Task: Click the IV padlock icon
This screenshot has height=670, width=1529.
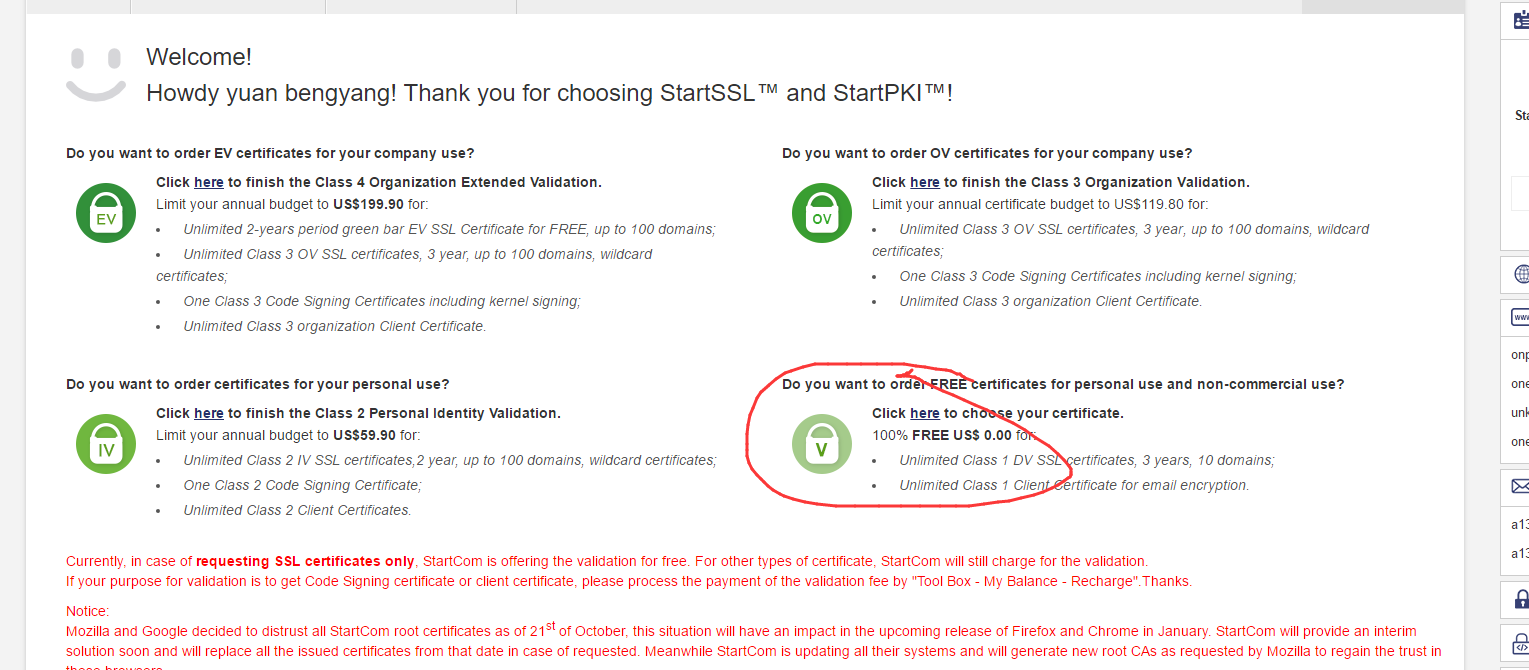Action: click(x=106, y=444)
